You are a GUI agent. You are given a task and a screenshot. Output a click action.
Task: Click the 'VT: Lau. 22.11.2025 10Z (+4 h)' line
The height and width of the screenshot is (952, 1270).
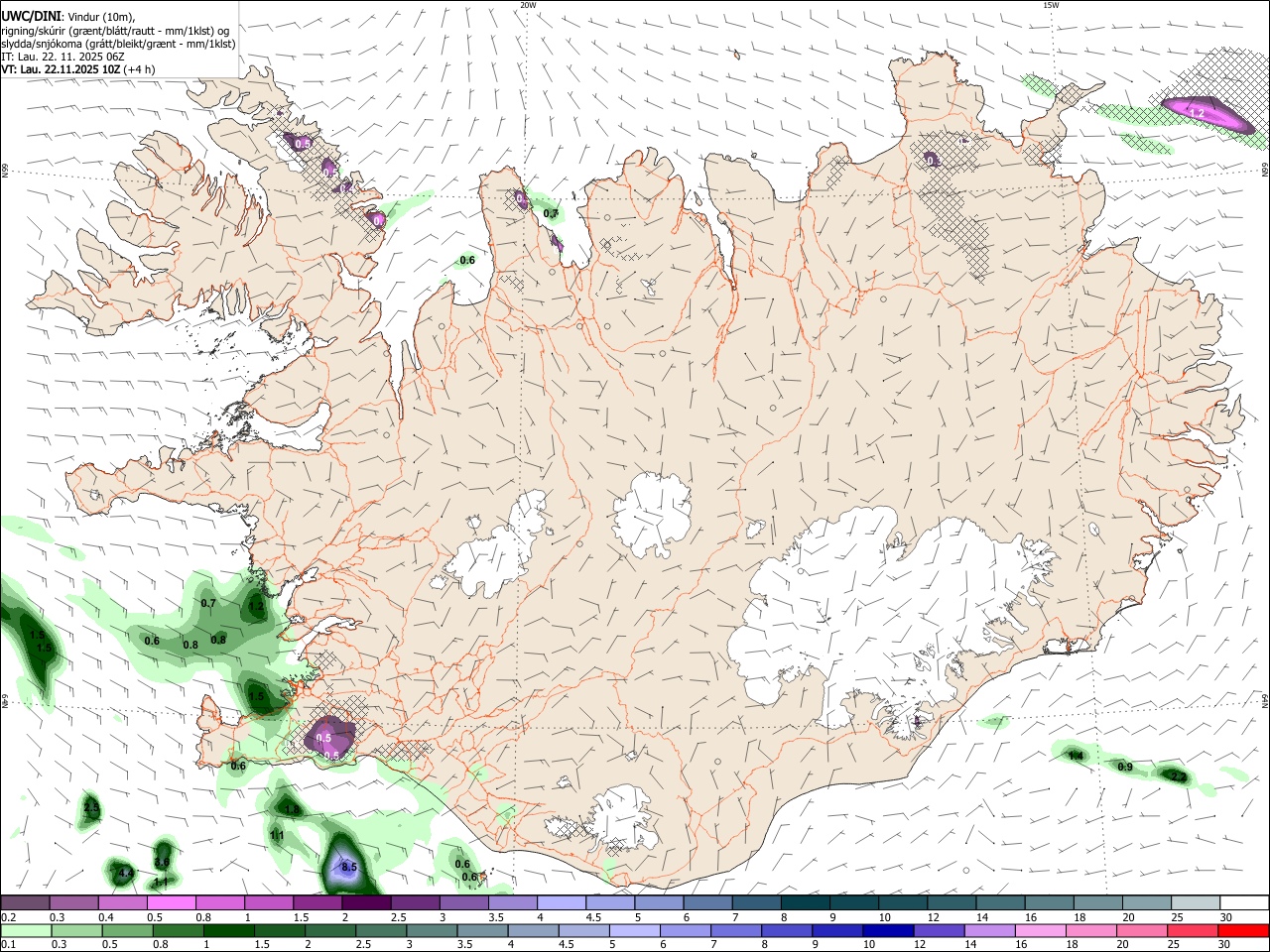pyautogui.click(x=77, y=69)
